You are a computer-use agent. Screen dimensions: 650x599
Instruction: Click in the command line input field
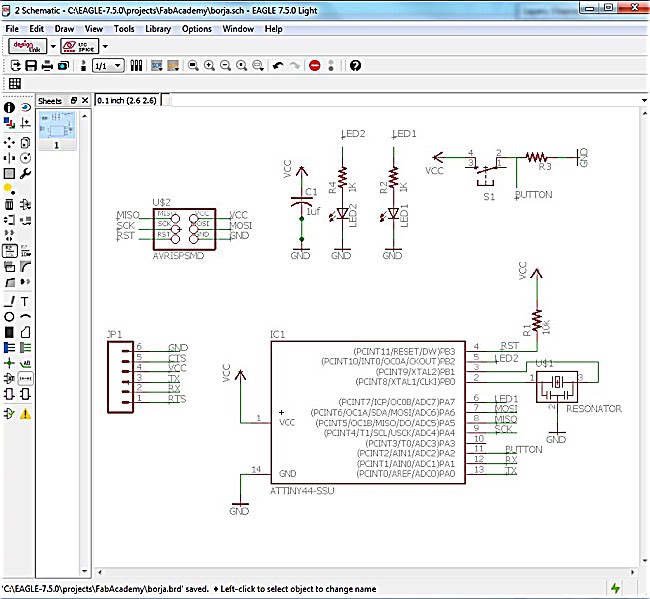tap(404, 100)
